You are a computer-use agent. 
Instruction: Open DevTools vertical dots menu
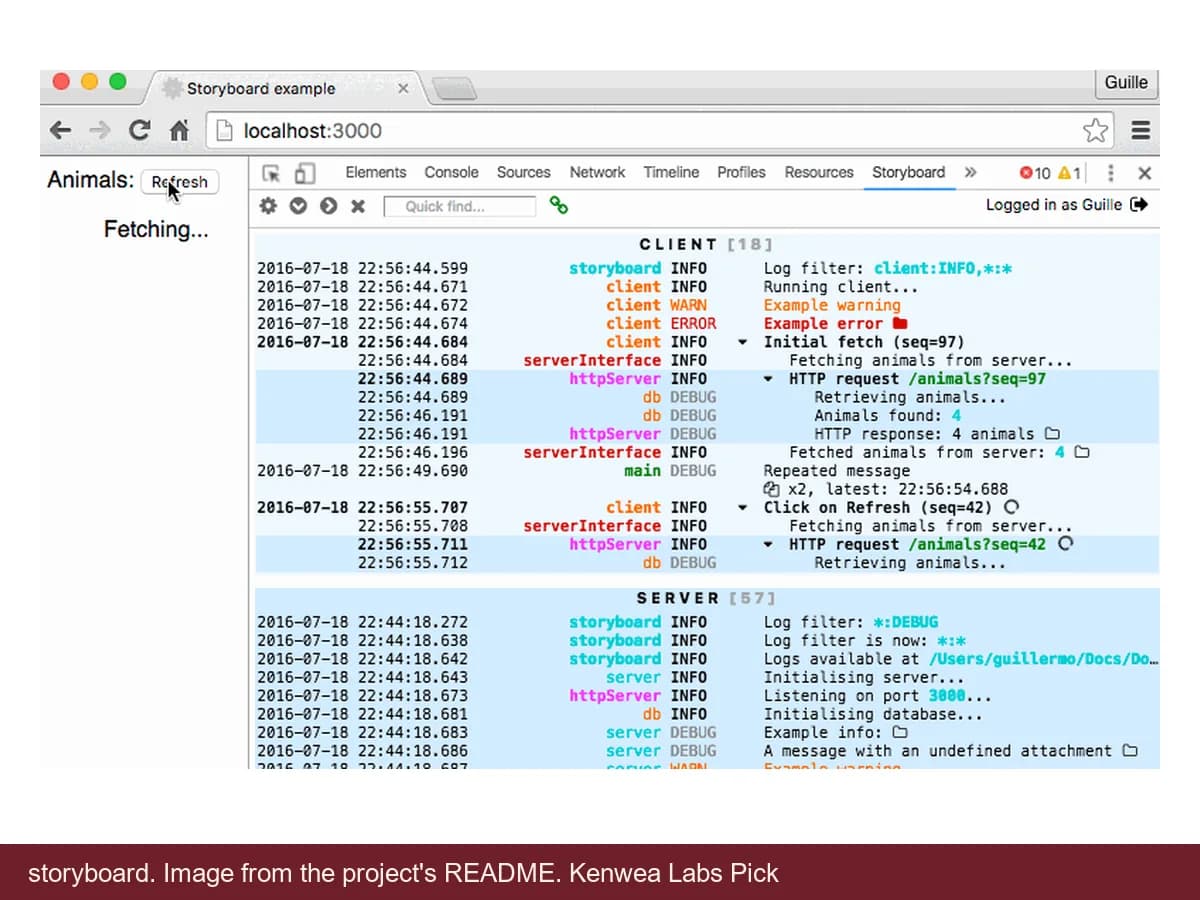point(1111,173)
